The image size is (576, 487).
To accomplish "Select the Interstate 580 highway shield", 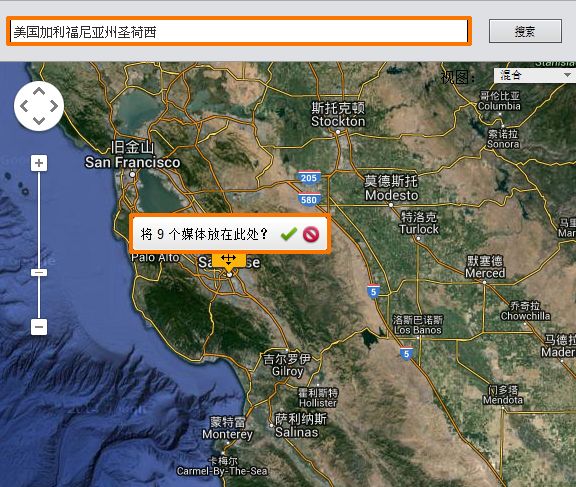I will (x=309, y=199).
